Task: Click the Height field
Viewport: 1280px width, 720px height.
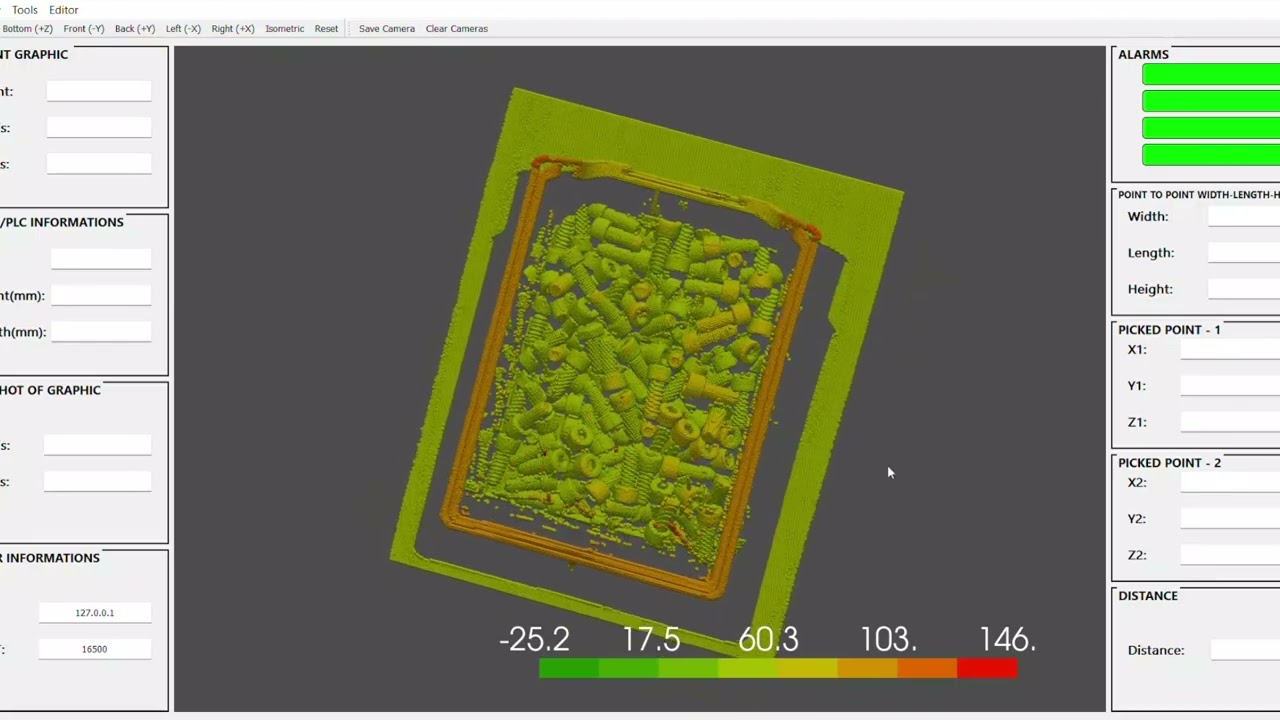Action: click(x=1244, y=289)
